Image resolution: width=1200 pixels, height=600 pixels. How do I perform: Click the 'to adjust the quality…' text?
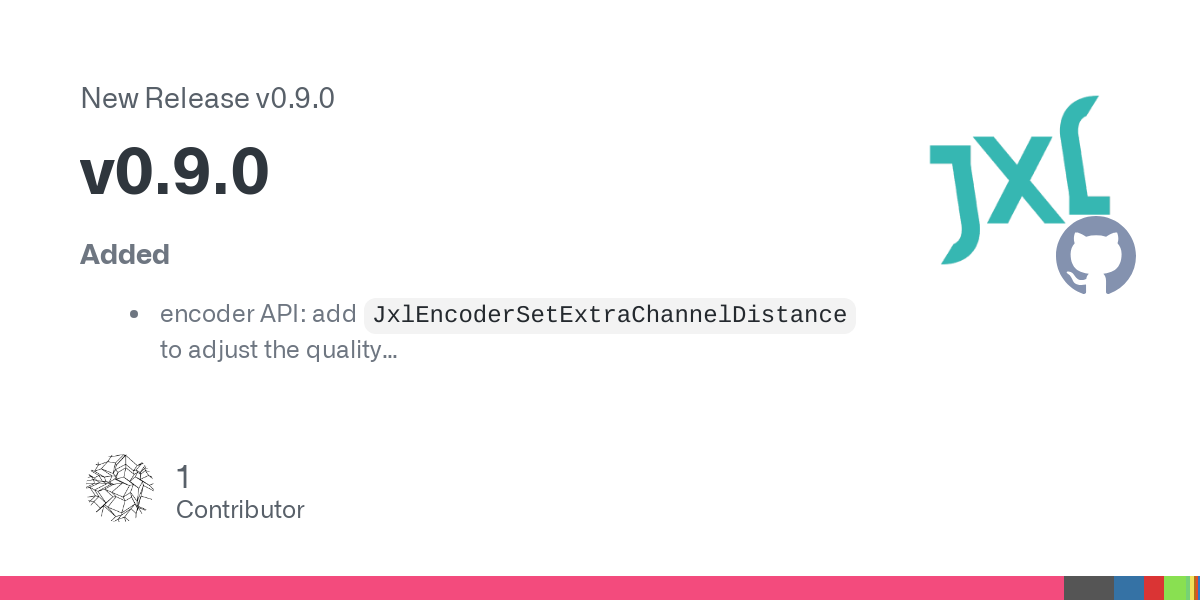click(x=279, y=350)
